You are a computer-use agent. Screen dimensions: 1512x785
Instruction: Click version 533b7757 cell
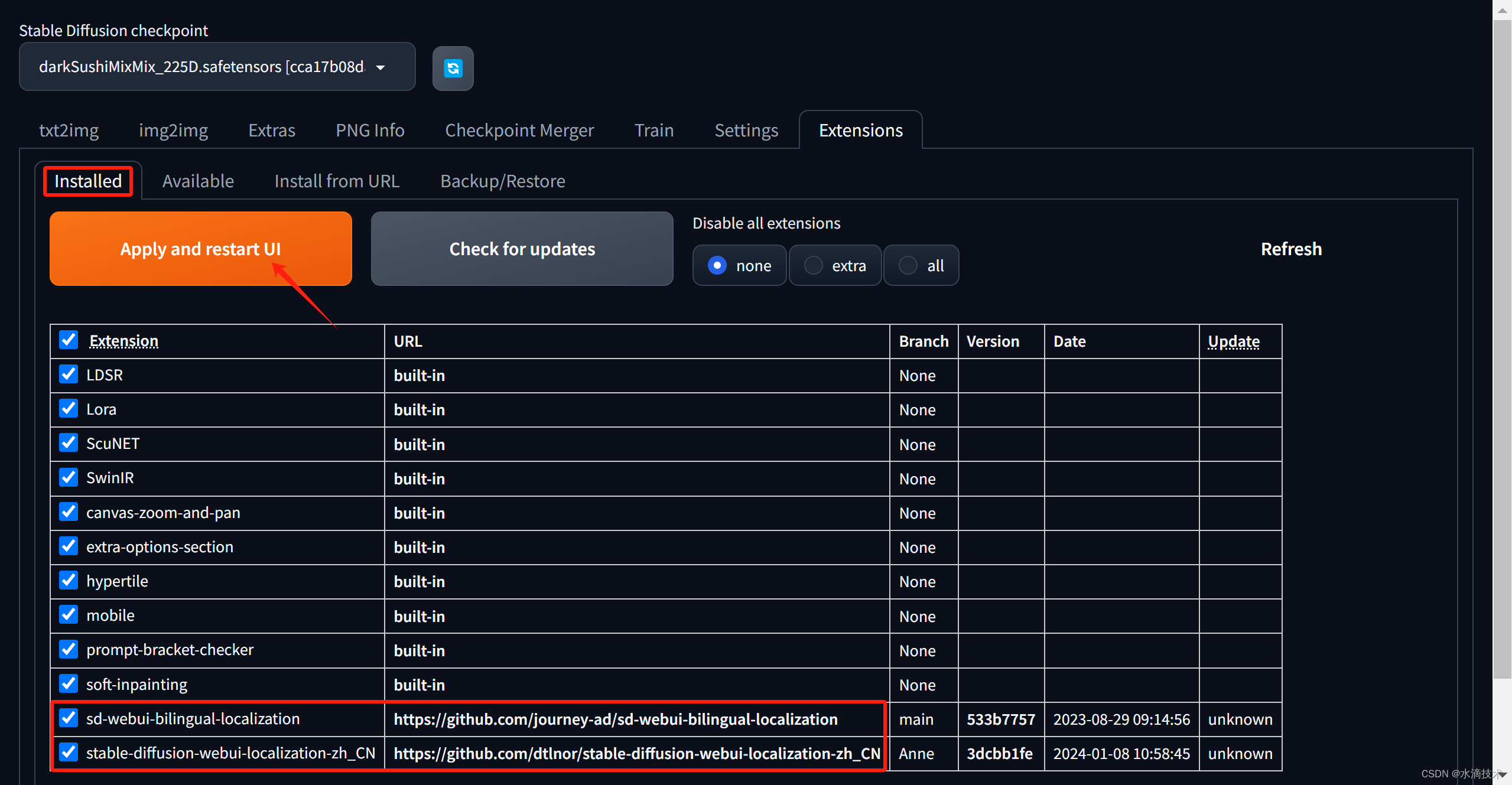1001,719
